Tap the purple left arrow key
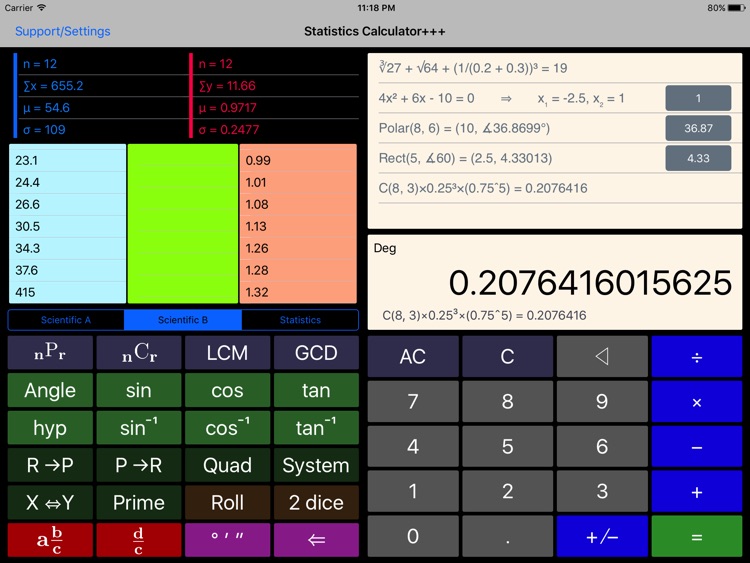750x563 pixels. coord(316,540)
